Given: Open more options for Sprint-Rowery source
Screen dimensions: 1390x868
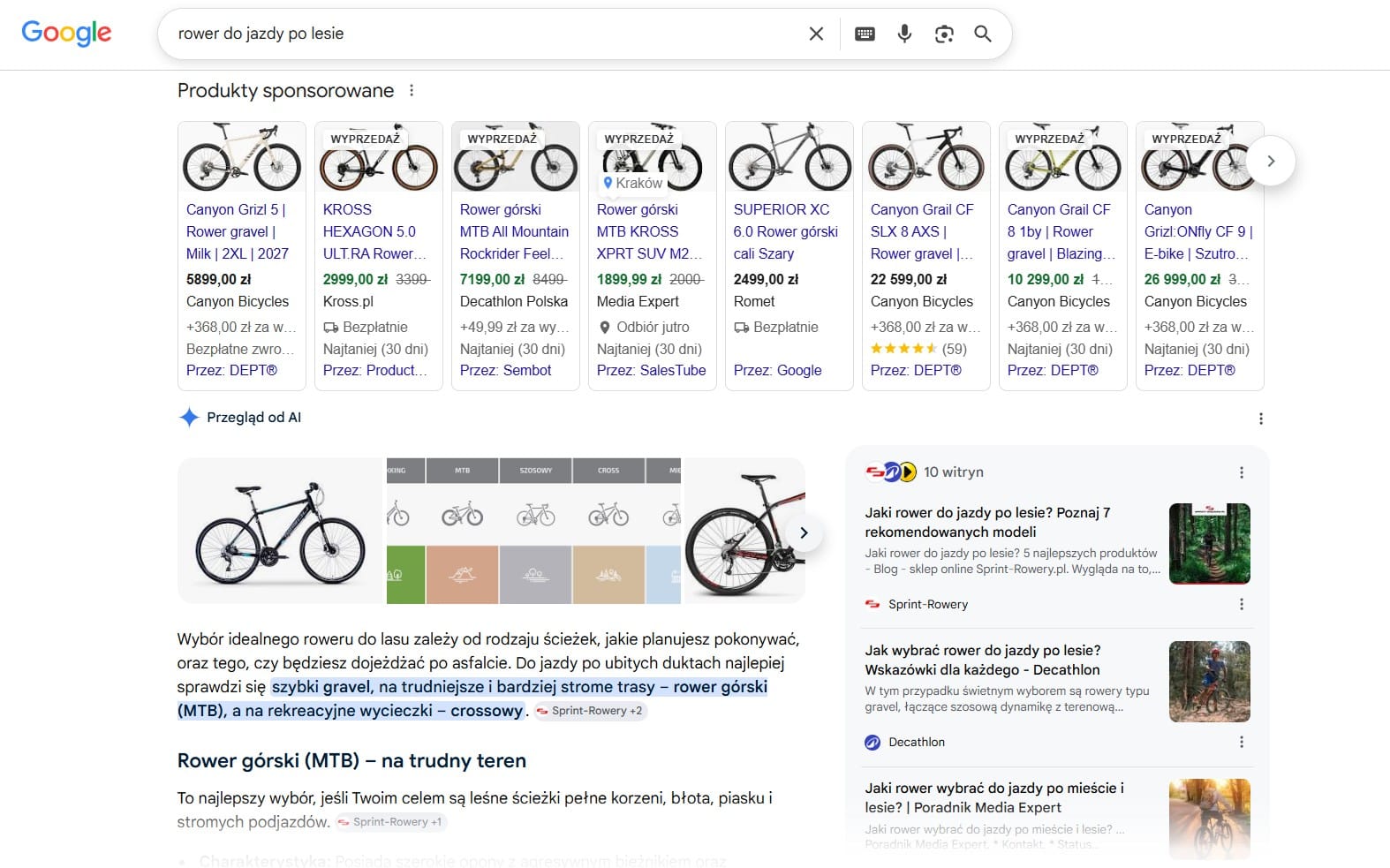Looking at the screenshot, I should coord(1242,604).
